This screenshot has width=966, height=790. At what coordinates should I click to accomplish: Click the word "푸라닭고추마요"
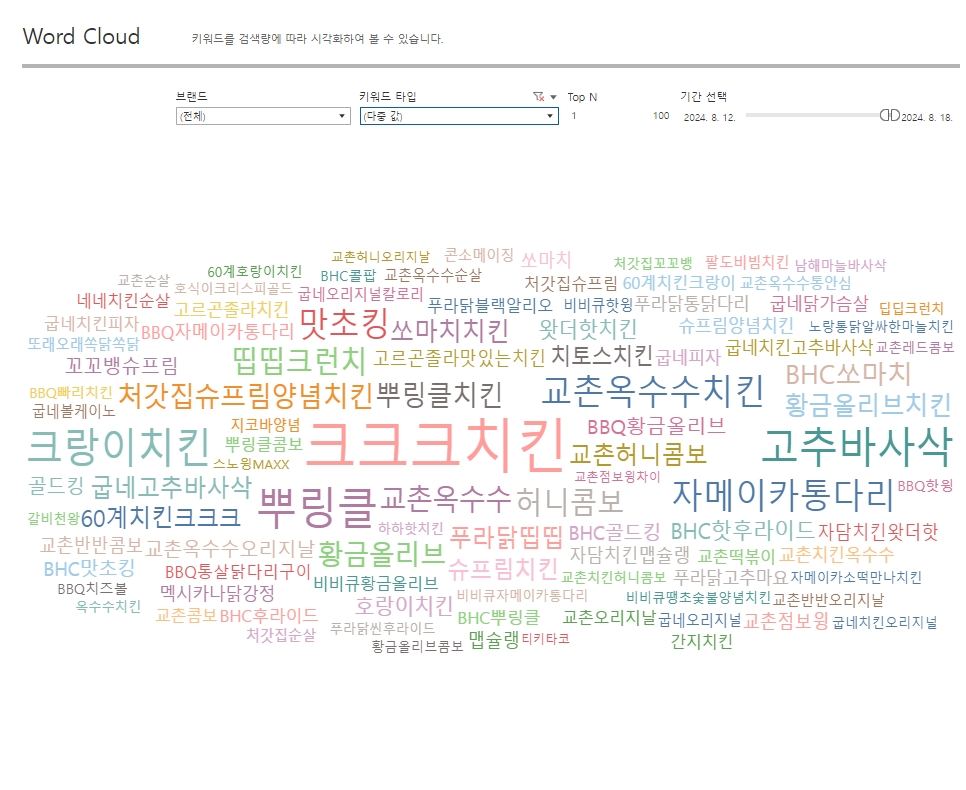(730, 577)
